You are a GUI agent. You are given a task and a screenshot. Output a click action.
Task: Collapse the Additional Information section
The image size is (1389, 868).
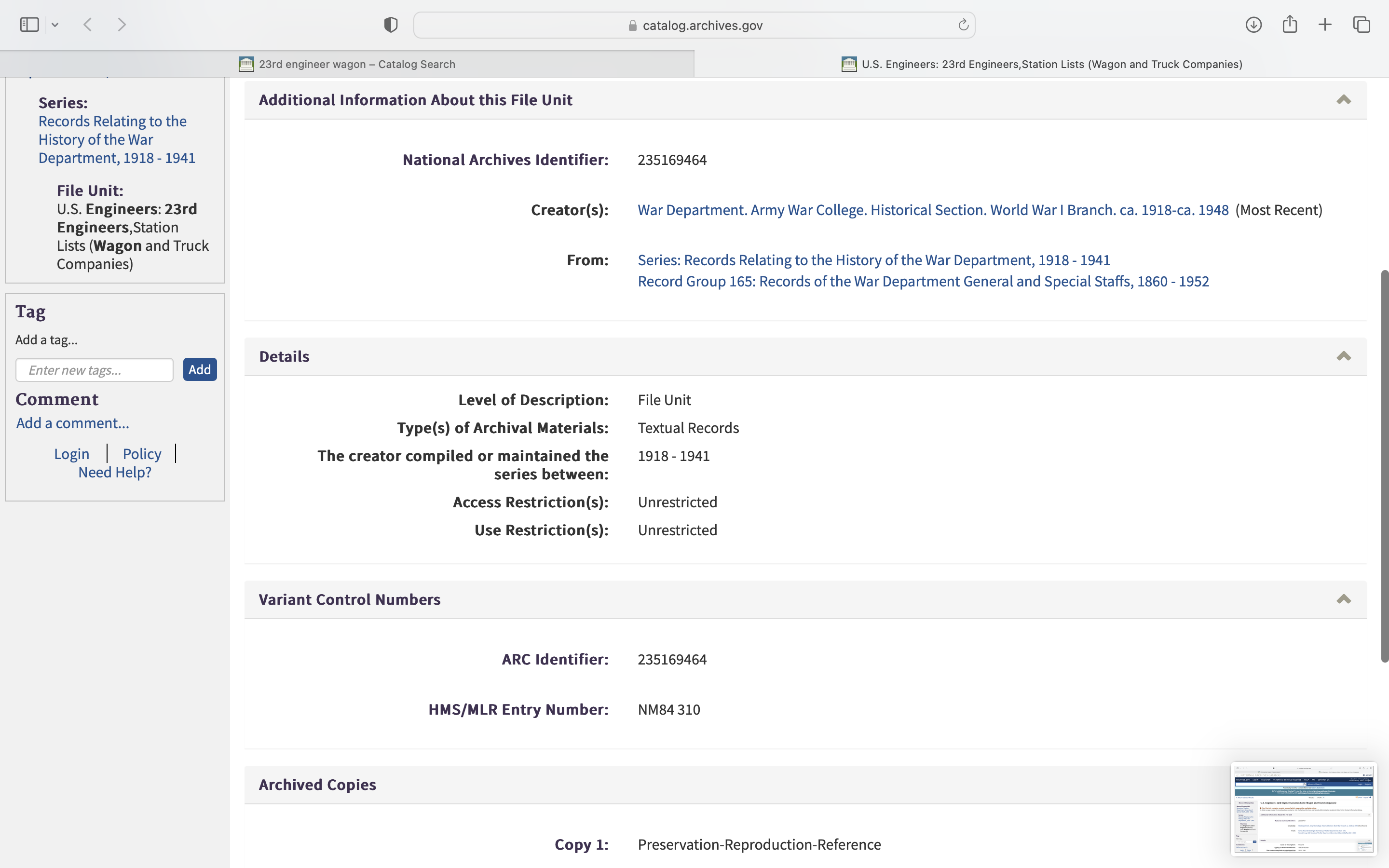click(1343, 100)
